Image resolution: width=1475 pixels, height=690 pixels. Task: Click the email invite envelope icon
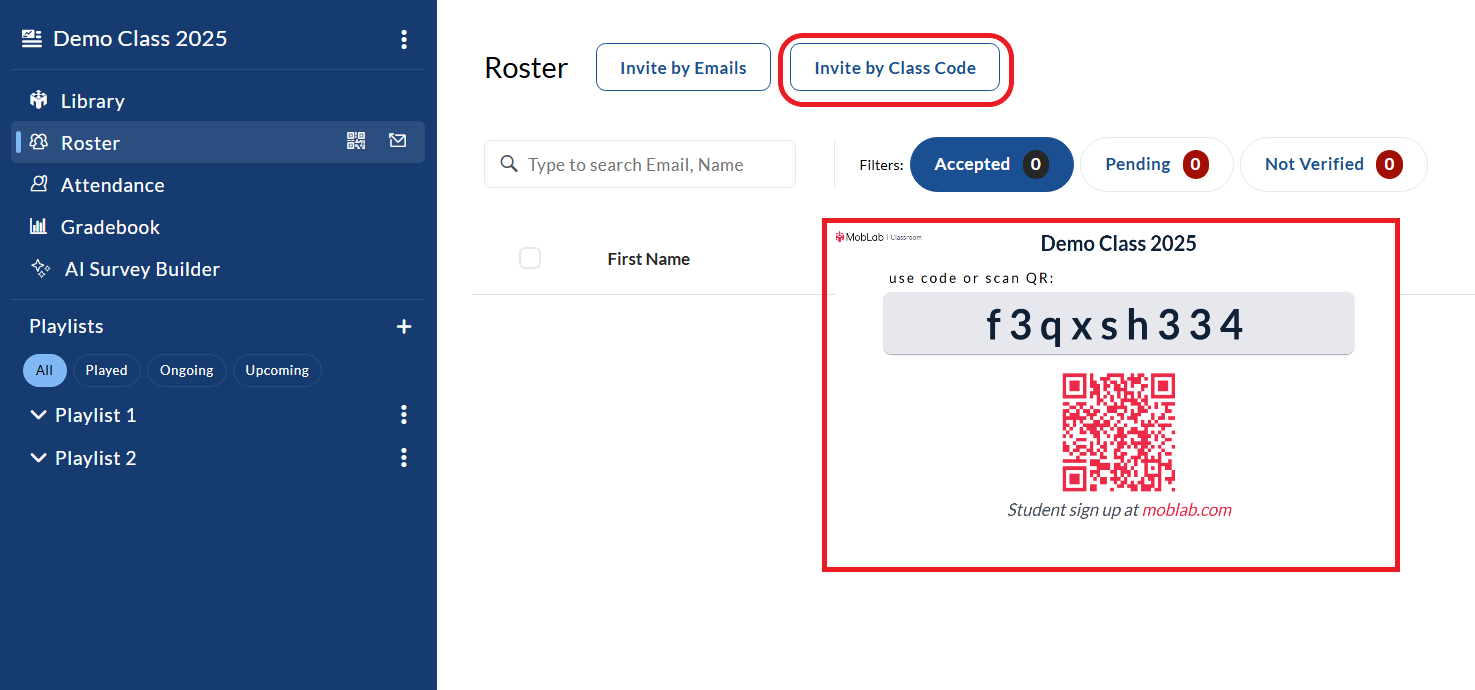pyautogui.click(x=398, y=141)
